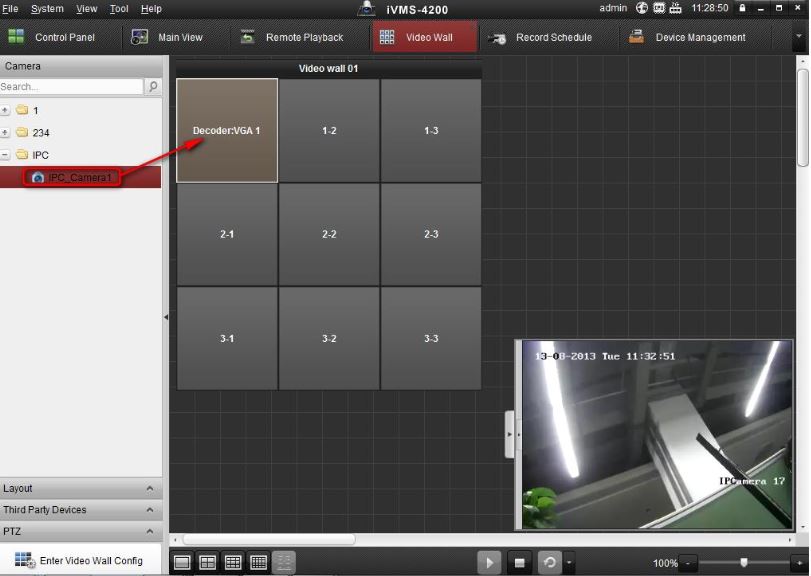Select video wall screen 2-2
The image size is (811, 576).
tap(329, 234)
